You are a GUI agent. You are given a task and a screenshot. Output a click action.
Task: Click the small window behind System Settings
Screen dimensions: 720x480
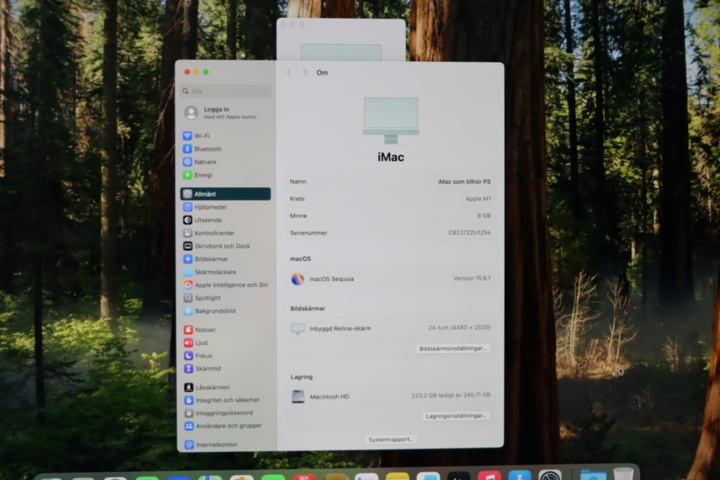click(x=341, y=40)
